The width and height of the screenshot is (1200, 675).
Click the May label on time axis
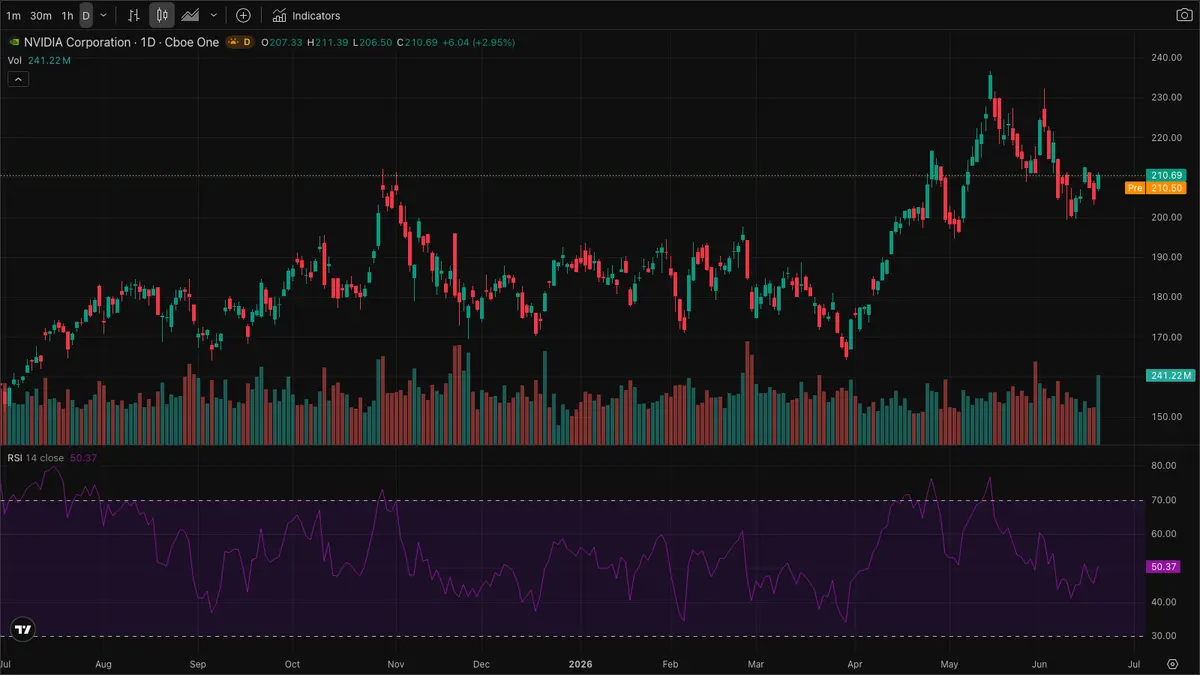tap(949, 663)
